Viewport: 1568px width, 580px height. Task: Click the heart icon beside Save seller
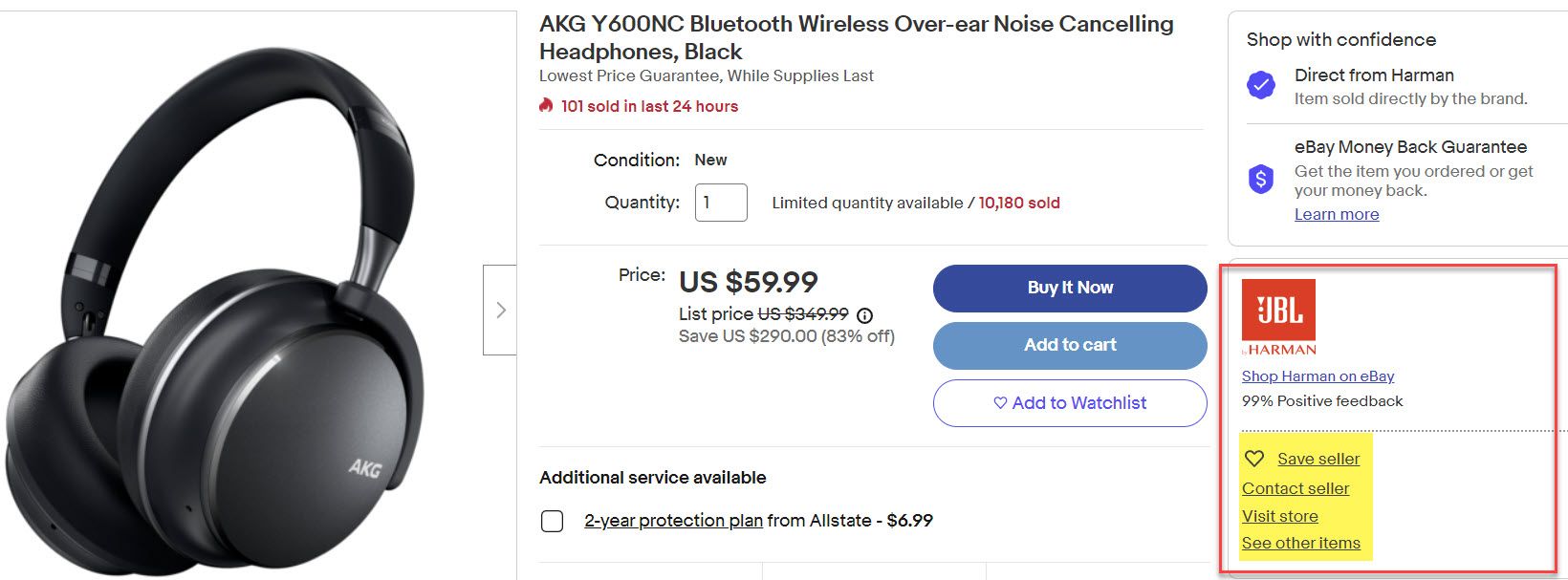pyautogui.click(x=1254, y=459)
